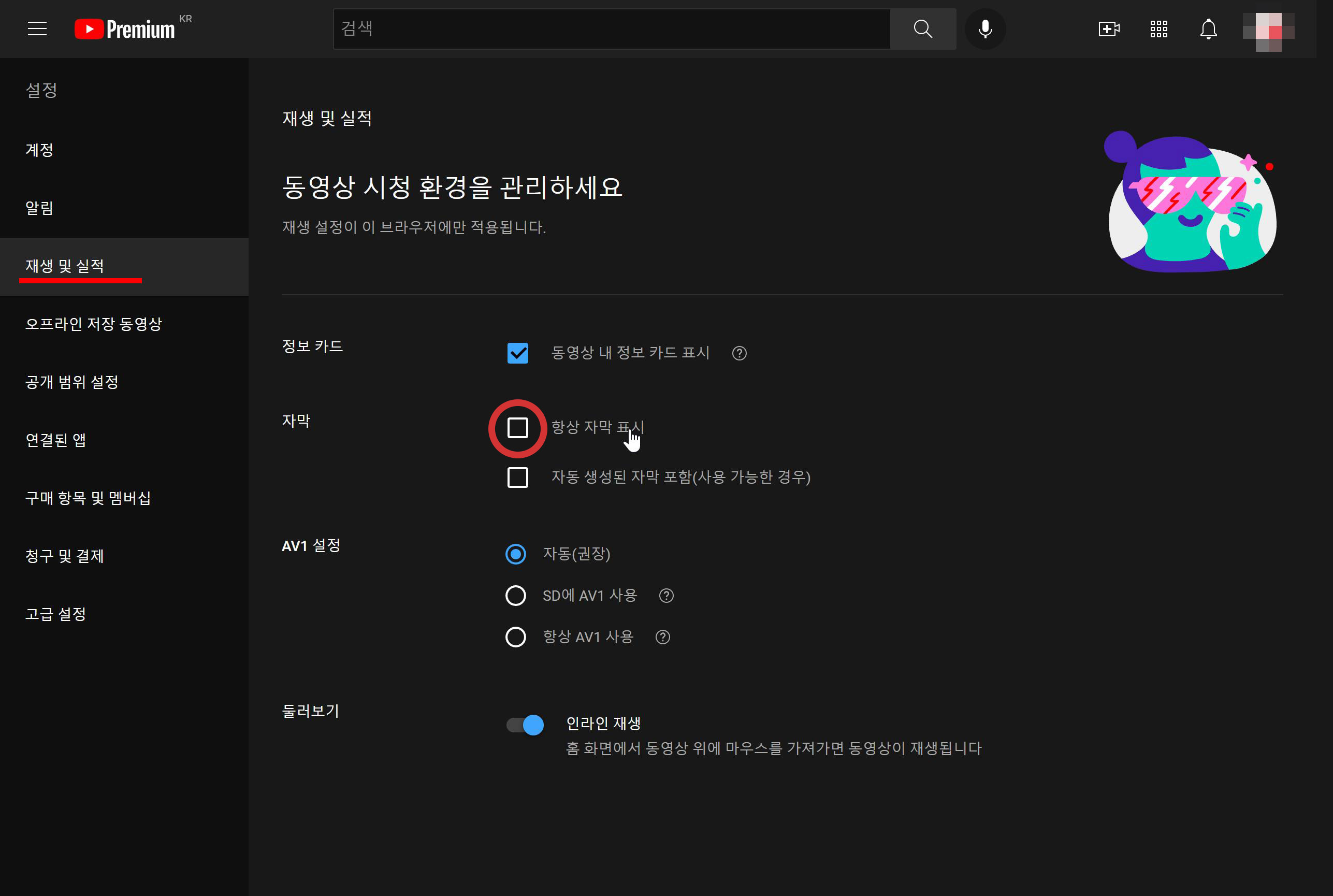
Task: Click help icon next to 정보 카드 표시
Action: tap(739, 353)
